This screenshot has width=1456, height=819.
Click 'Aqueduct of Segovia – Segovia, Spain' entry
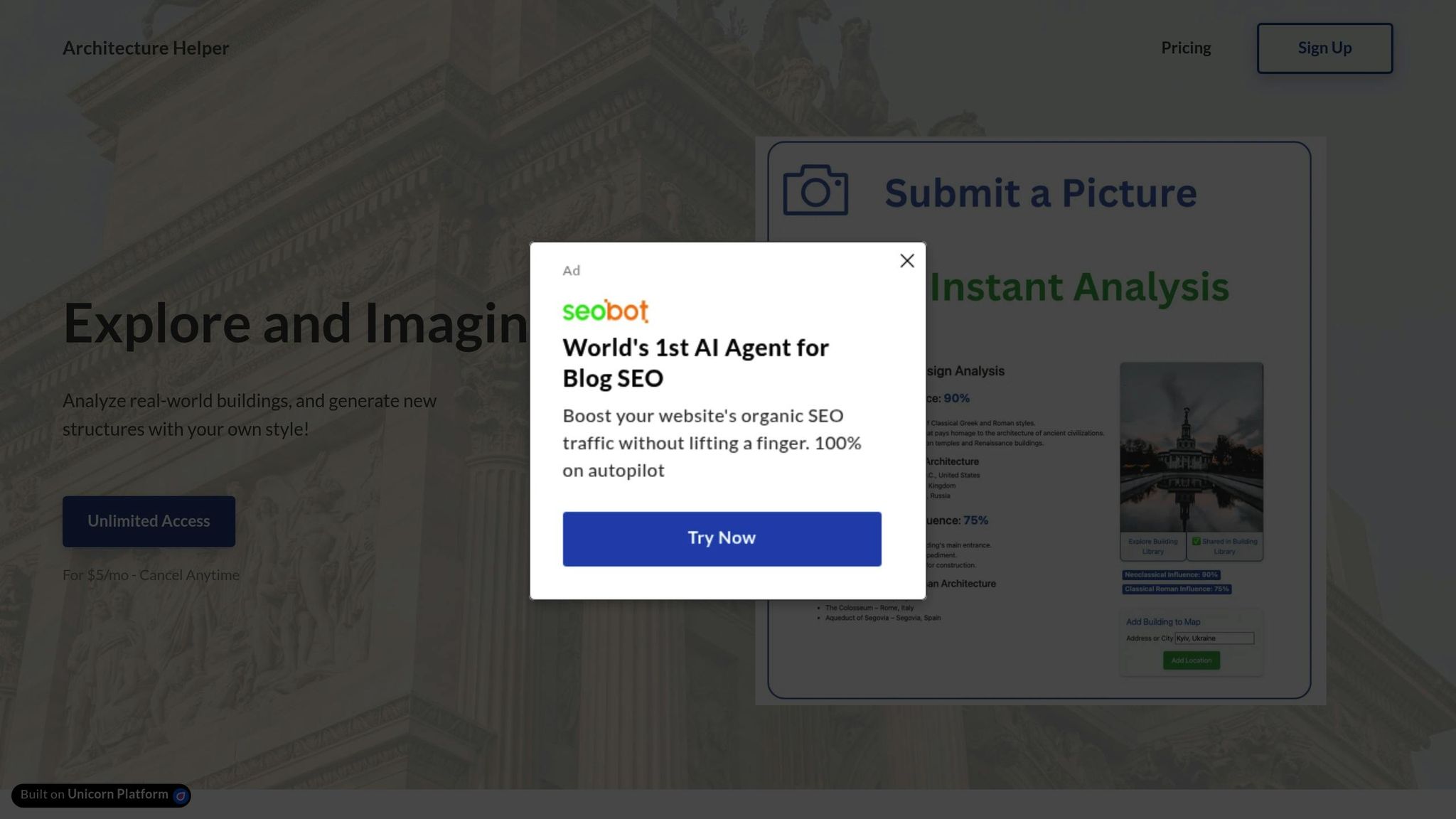click(x=882, y=618)
